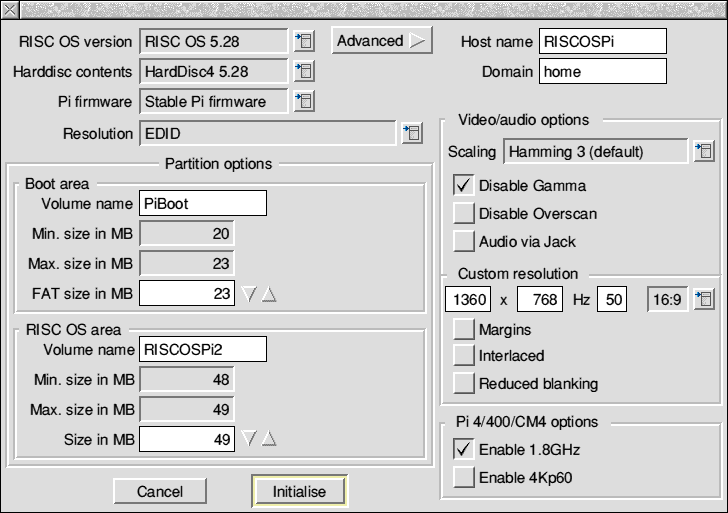728x513 pixels.
Task: Edit RISC OS area Volume name field
Action: [203, 349]
